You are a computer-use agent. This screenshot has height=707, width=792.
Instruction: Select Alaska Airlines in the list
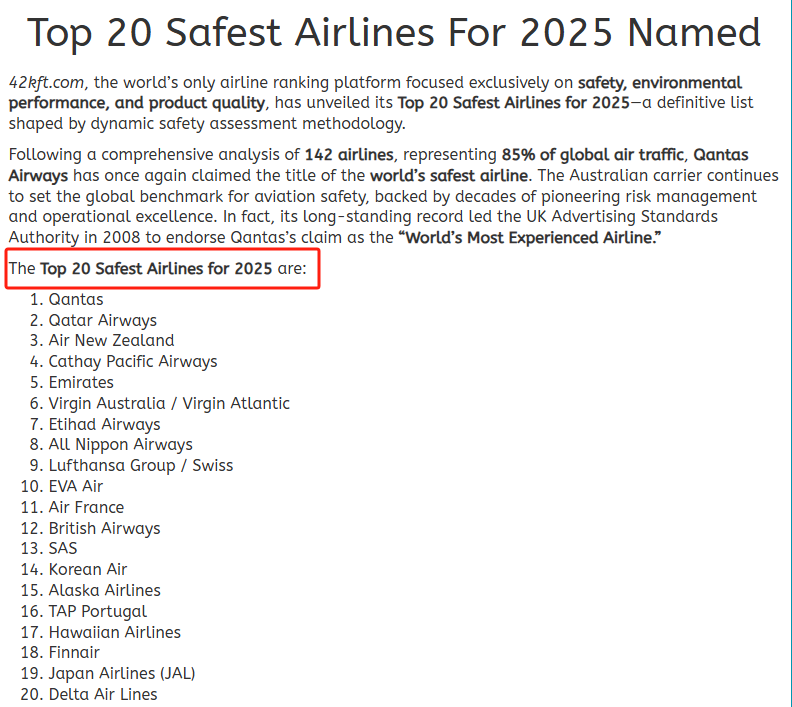pyautogui.click(x=104, y=591)
